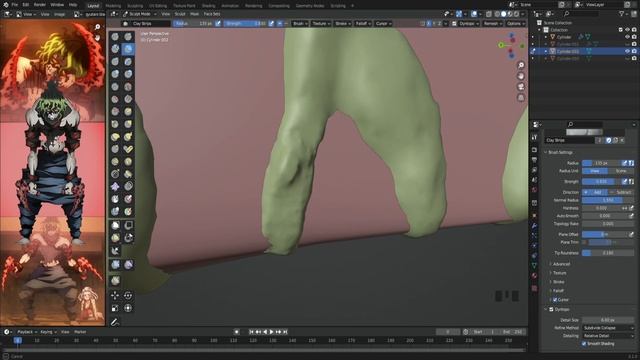
Task: Open the Options dropdown
Action: (x=515, y=24)
